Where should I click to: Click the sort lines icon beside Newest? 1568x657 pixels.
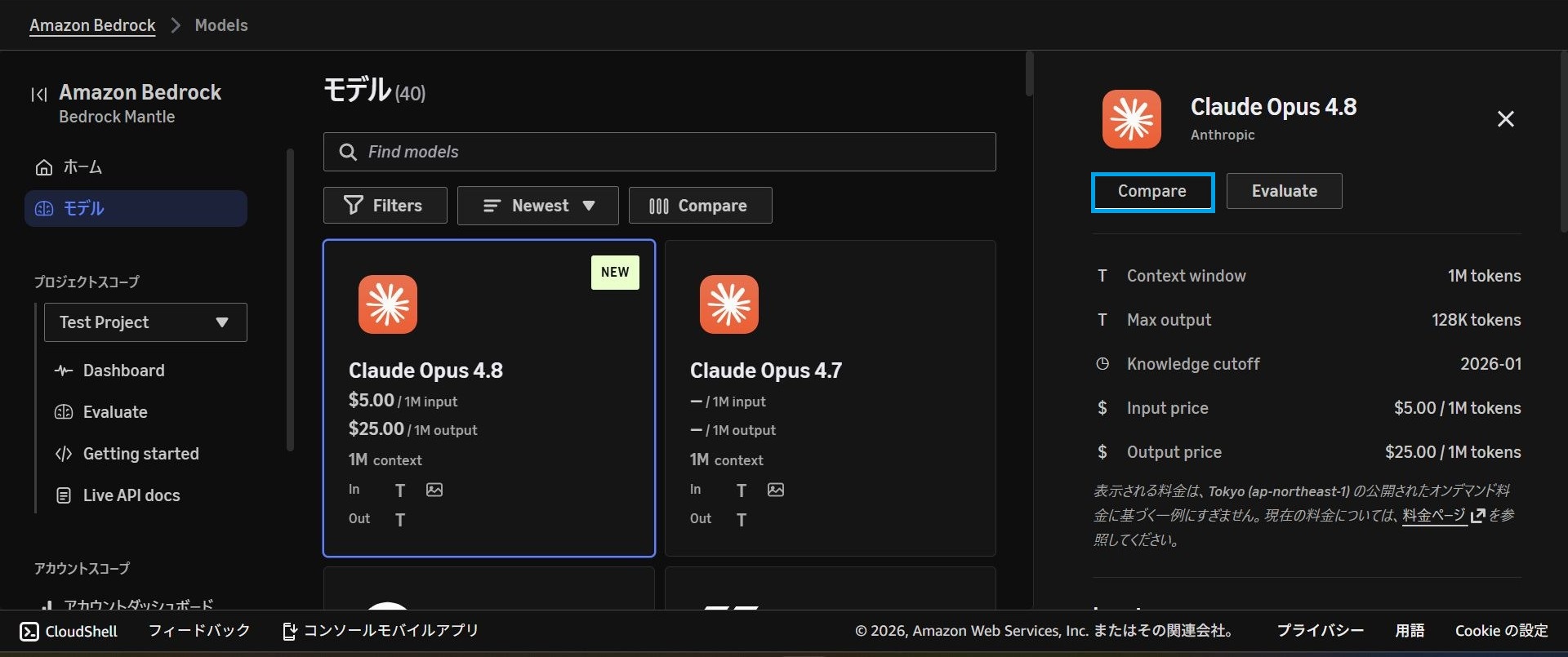coord(492,206)
